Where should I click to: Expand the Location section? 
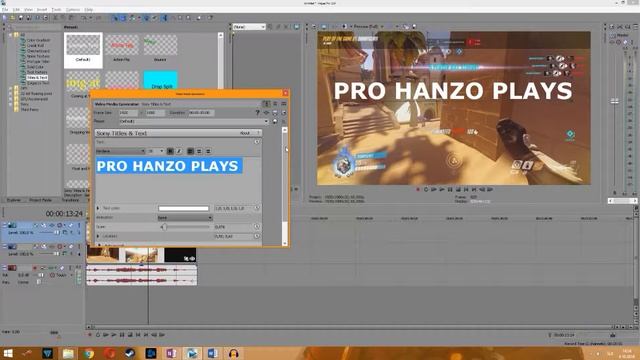(98, 236)
